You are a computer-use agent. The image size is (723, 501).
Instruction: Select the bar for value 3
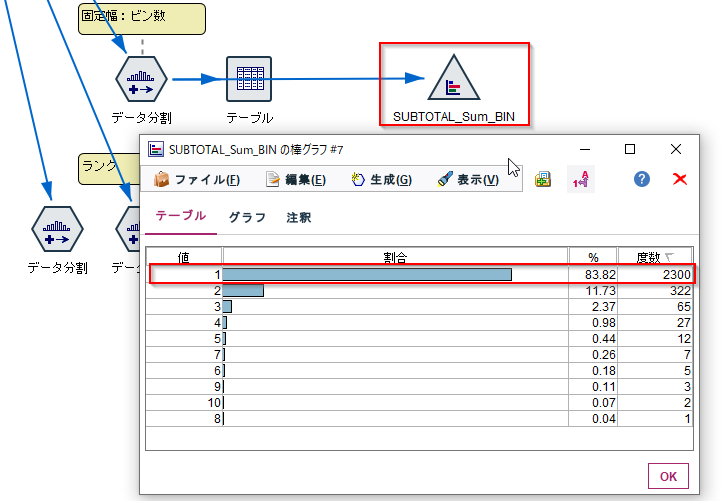pyautogui.click(x=227, y=306)
